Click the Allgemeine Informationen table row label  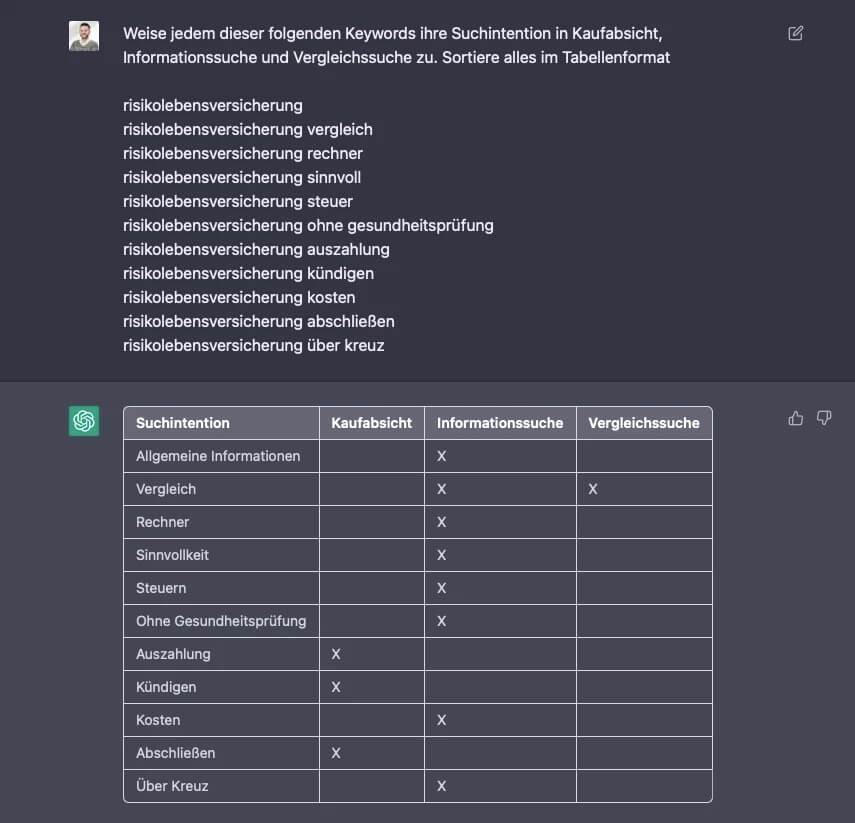218,456
